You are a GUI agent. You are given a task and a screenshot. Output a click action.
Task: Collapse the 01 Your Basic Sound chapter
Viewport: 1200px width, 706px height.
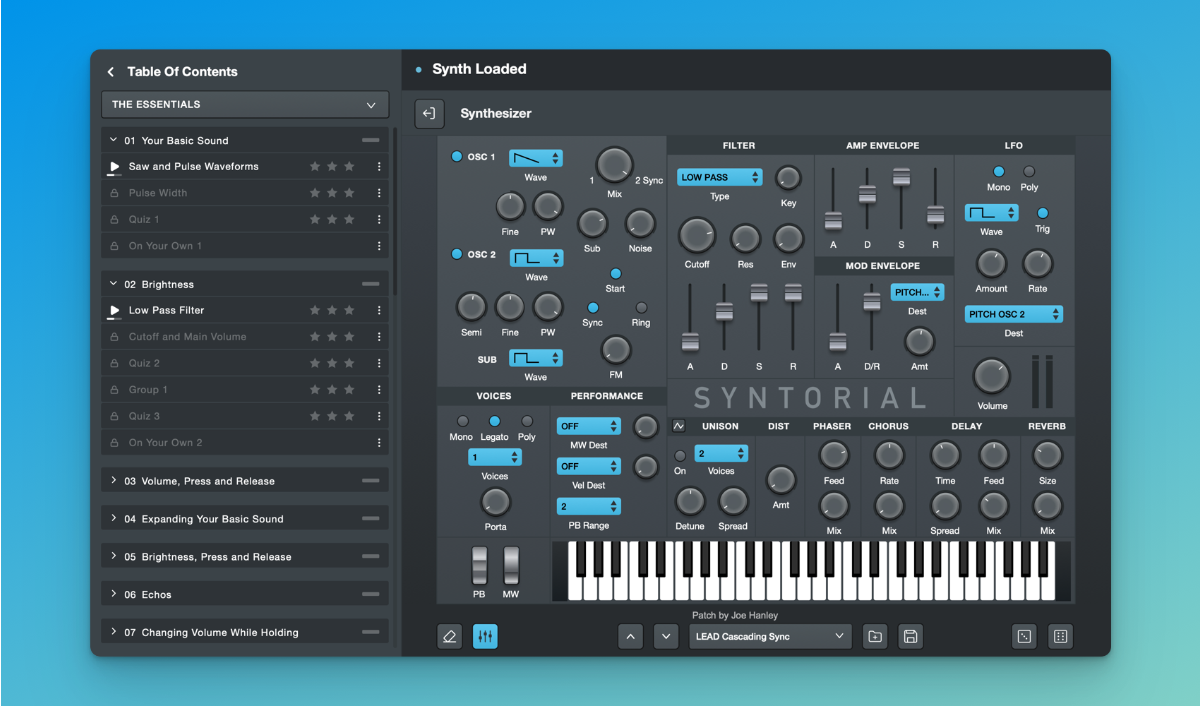pyautogui.click(x=114, y=141)
